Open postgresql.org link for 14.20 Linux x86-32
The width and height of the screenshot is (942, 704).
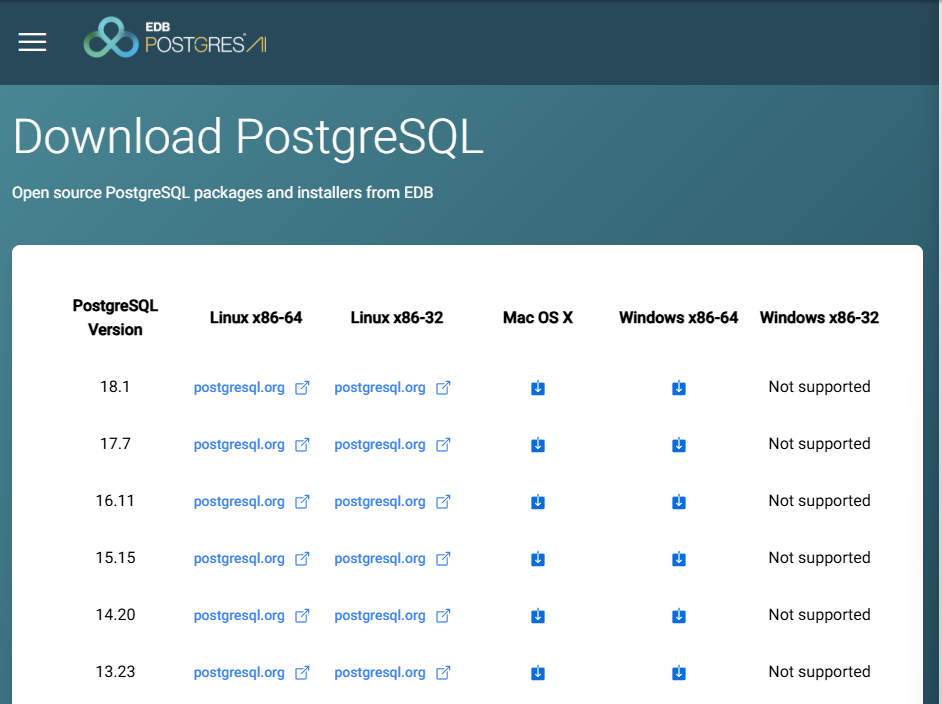(x=392, y=616)
